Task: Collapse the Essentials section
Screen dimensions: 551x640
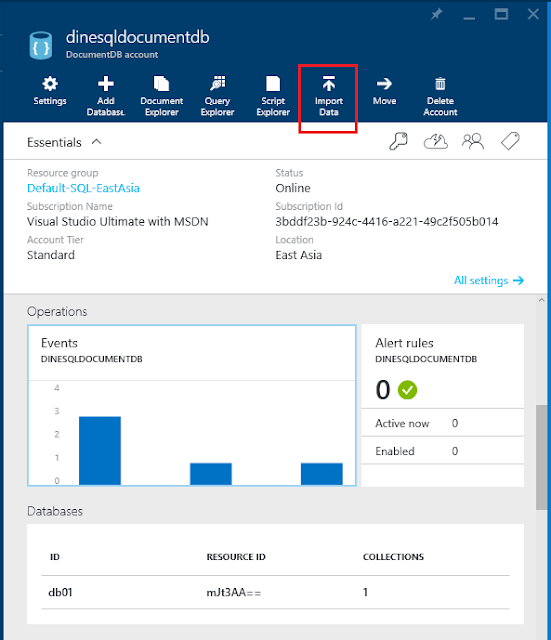Action: click(96, 142)
